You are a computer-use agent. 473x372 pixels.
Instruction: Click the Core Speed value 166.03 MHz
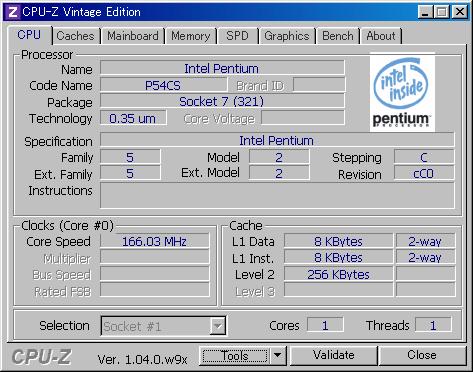154,241
